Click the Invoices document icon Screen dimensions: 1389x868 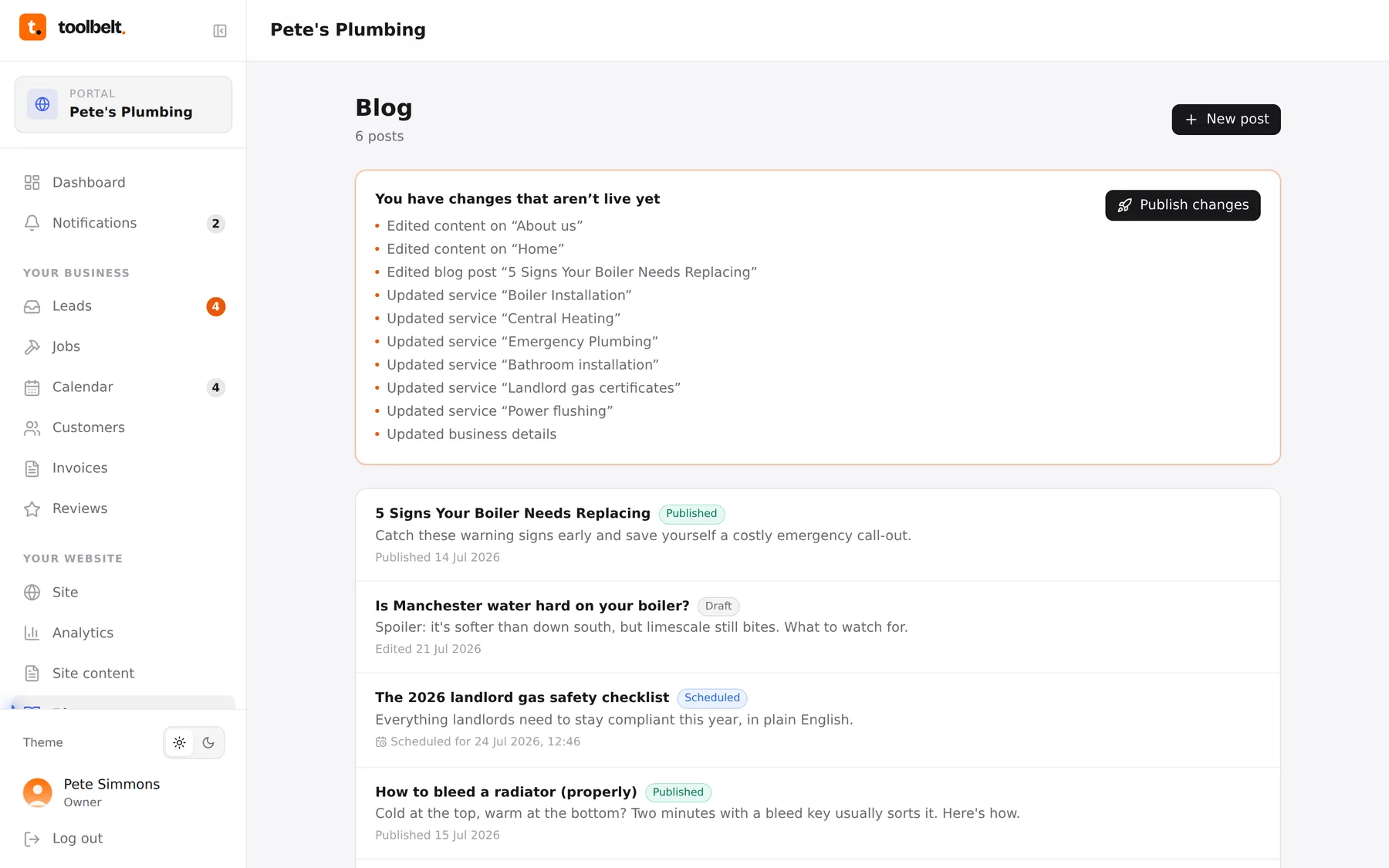pyautogui.click(x=32, y=468)
